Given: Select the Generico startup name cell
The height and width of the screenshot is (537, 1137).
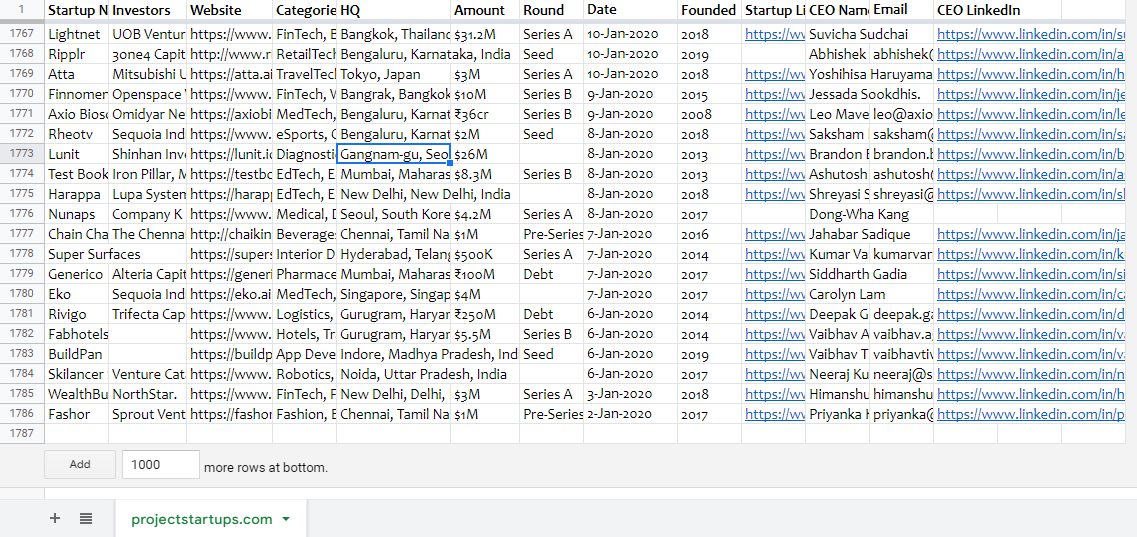Looking at the screenshot, I should coord(77,274).
